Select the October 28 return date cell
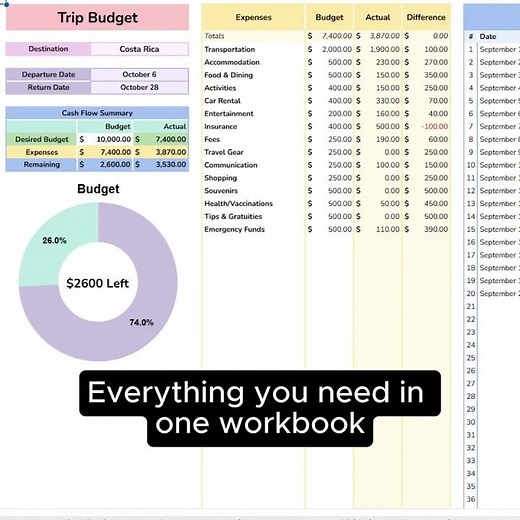Viewport: 520px width, 520px height. coord(139,87)
